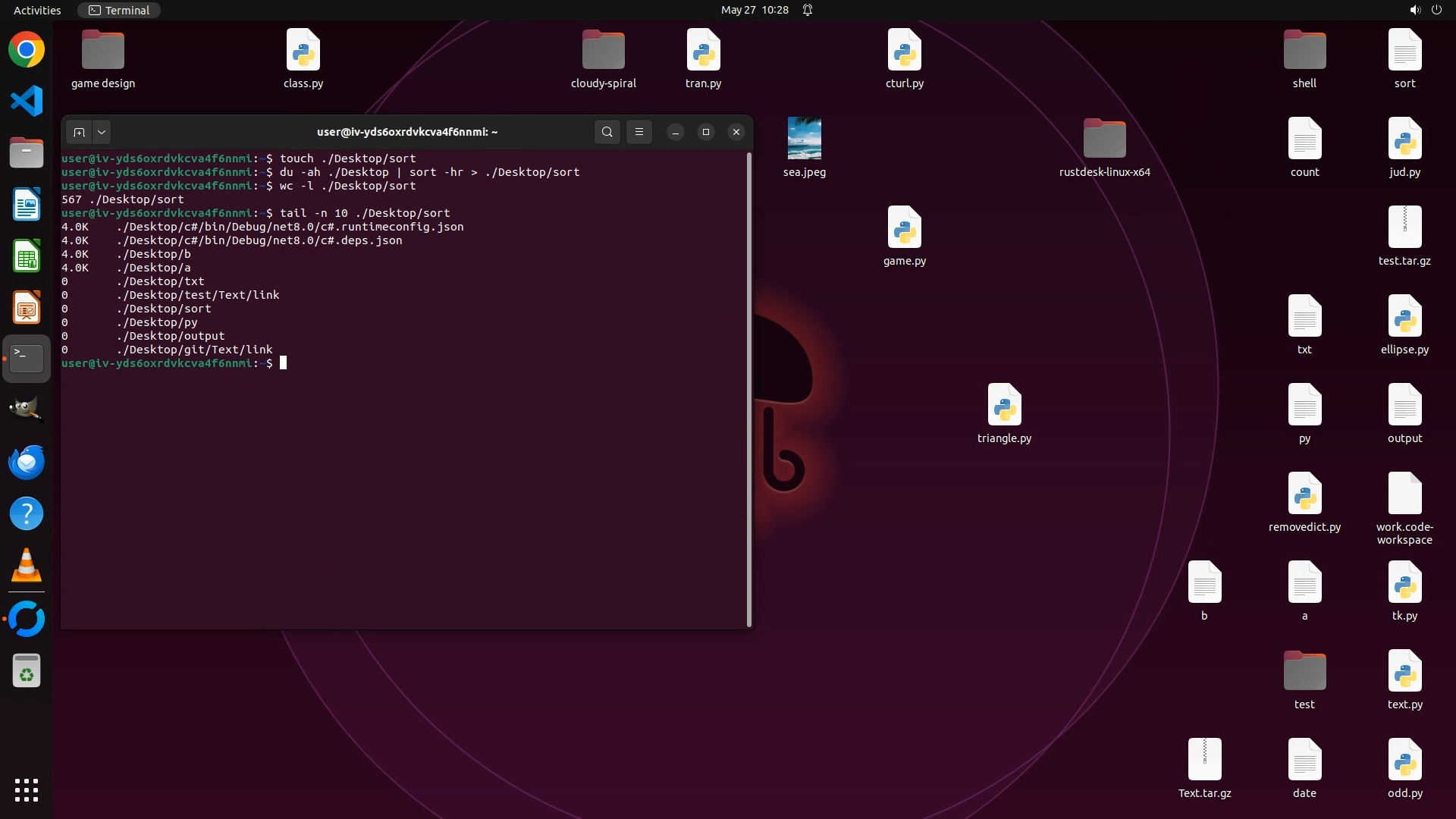Launch Google Chrome from dock
The image size is (1456, 819).
[27, 50]
